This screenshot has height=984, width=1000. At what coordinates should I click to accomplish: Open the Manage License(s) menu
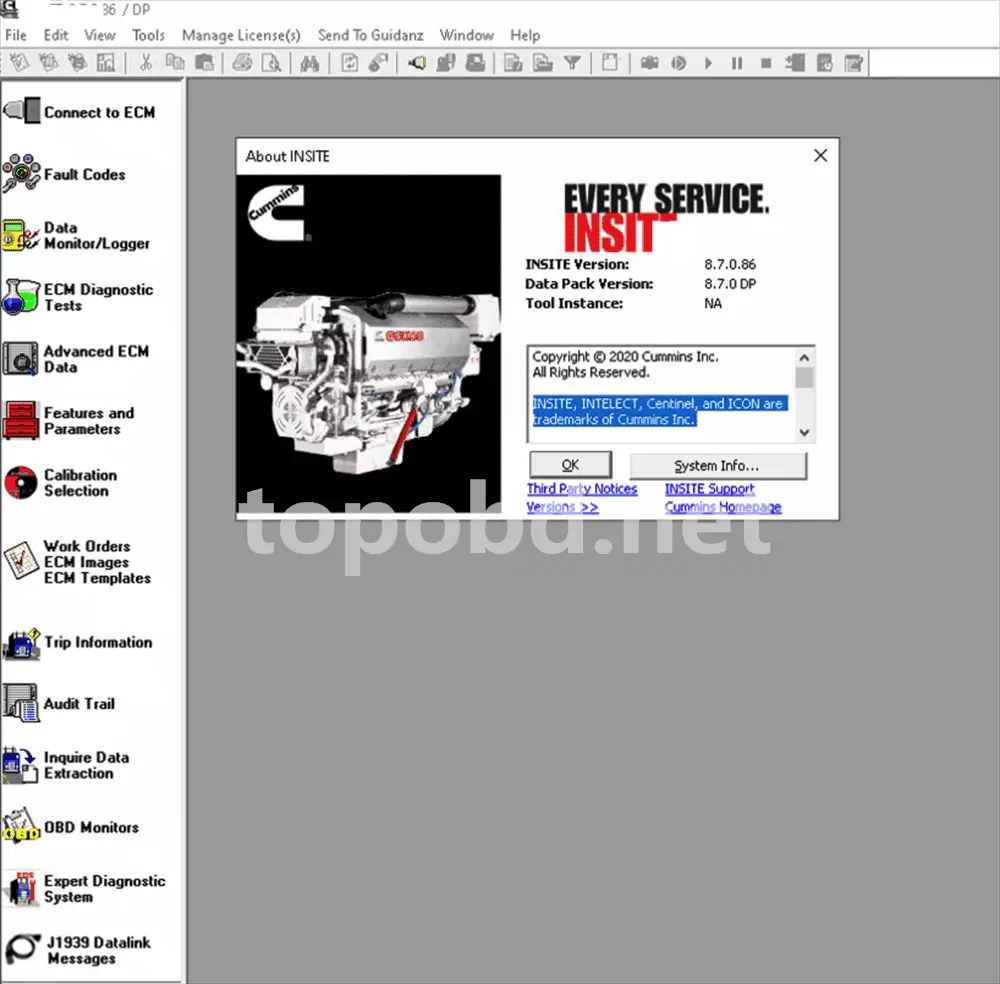point(241,35)
